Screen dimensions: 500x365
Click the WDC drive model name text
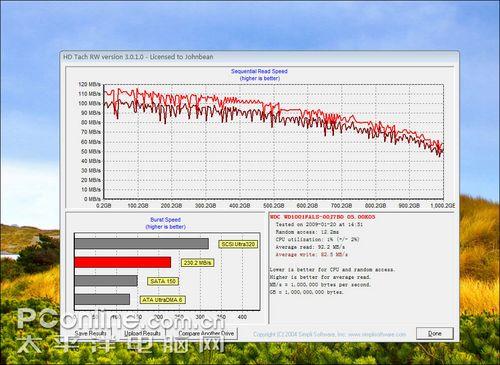pyautogui.click(x=322, y=217)
